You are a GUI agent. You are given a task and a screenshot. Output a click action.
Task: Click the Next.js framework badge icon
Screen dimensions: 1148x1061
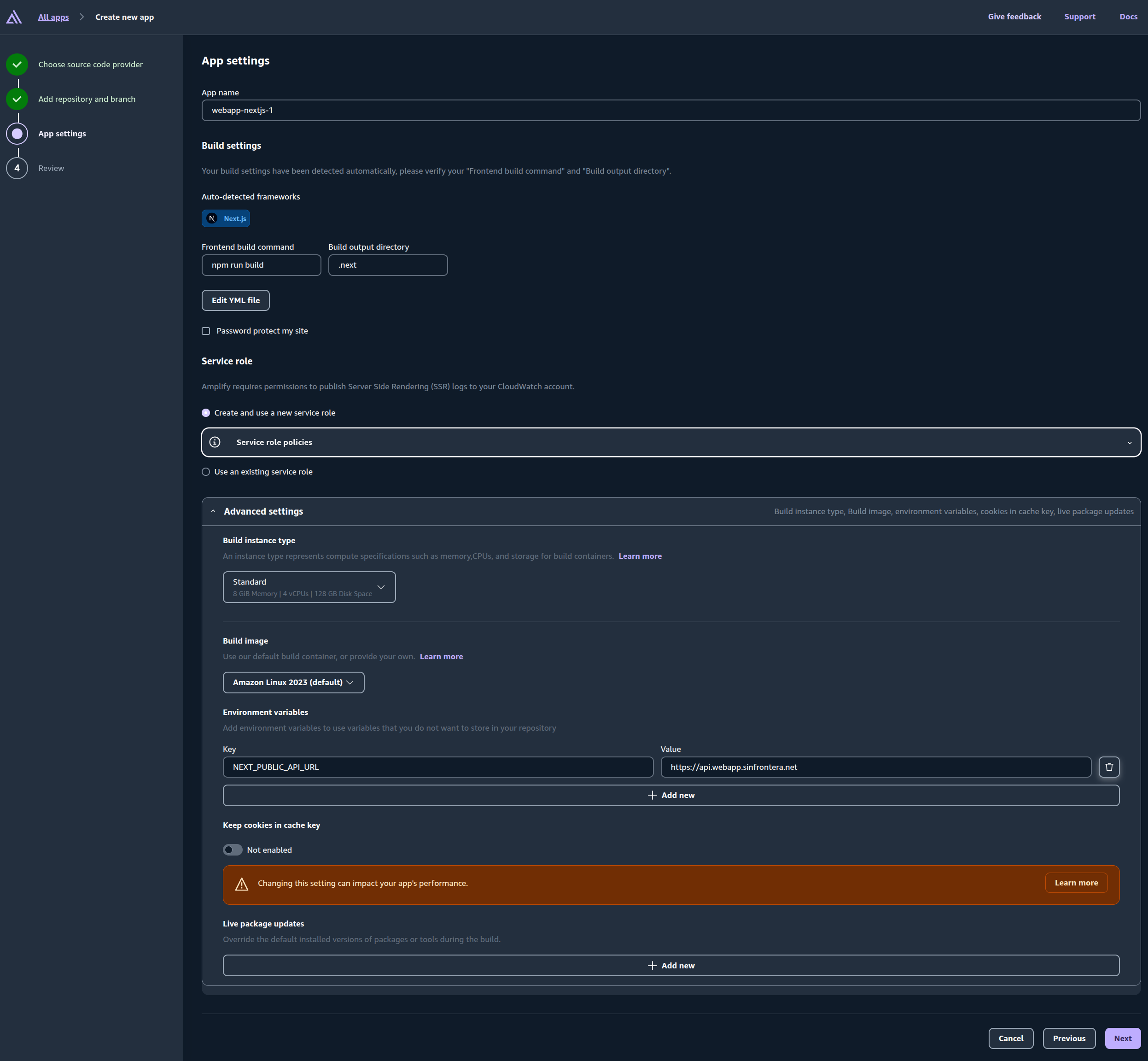pyautogui.click(x=212, y=219)
